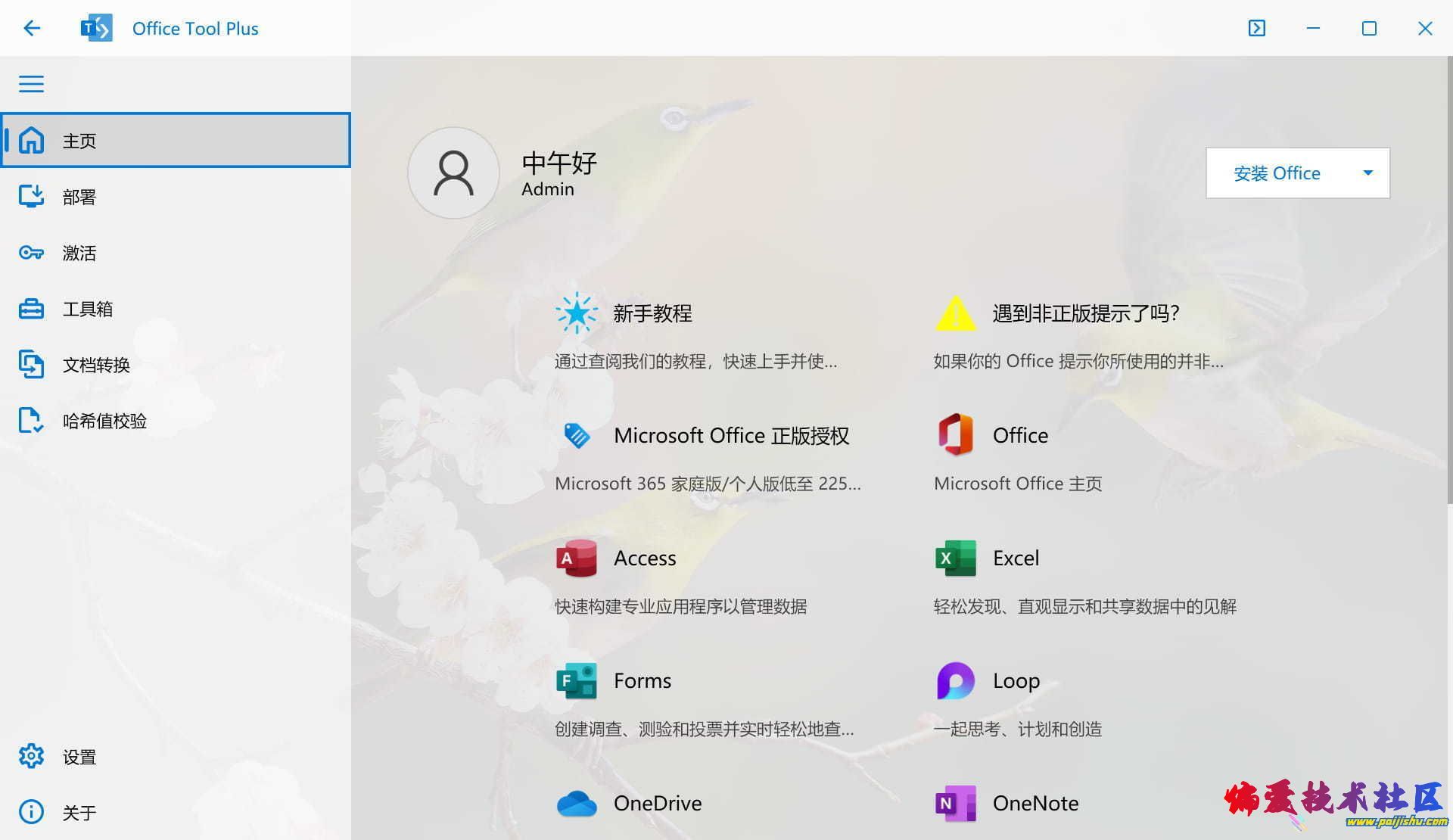Open the 工具箱 toolbox page

176,309
